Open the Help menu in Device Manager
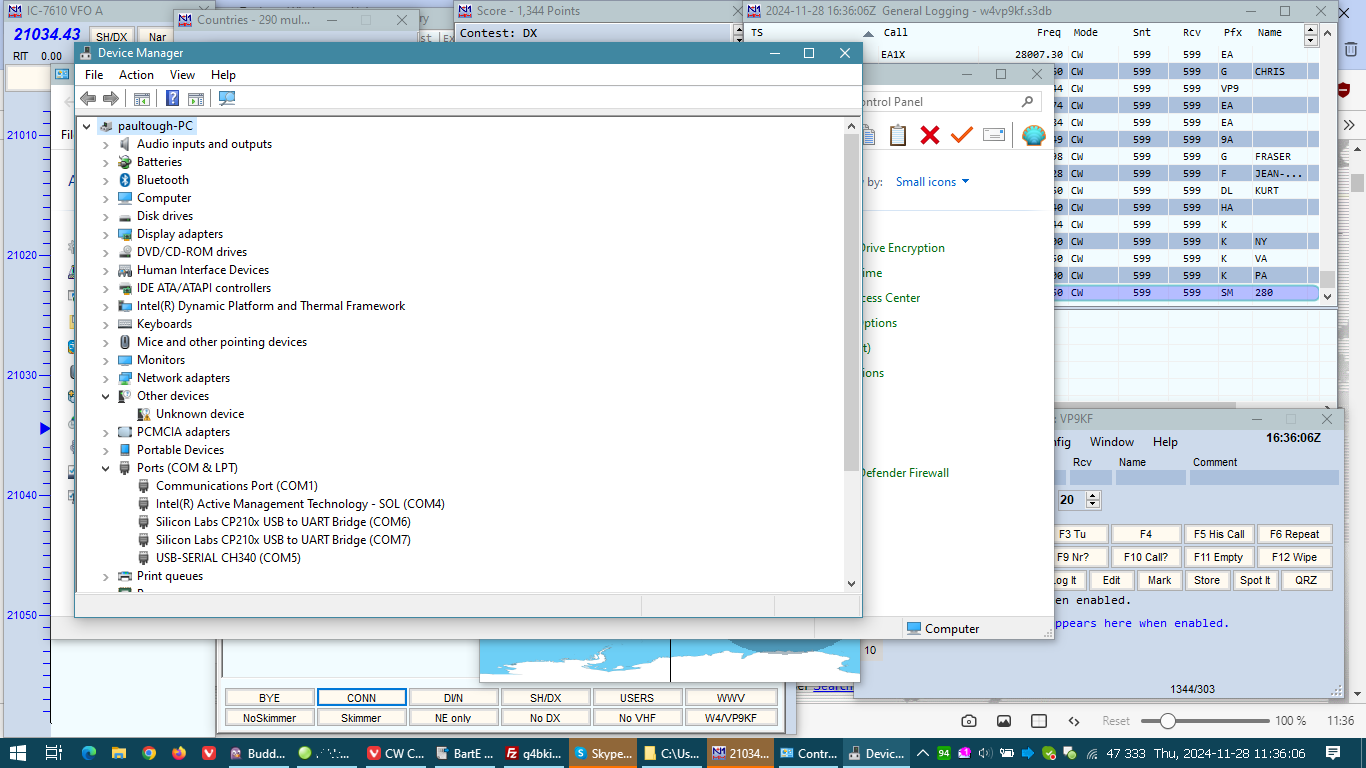1366x768 pixels. pyautogui.click(x=223, y=75)
